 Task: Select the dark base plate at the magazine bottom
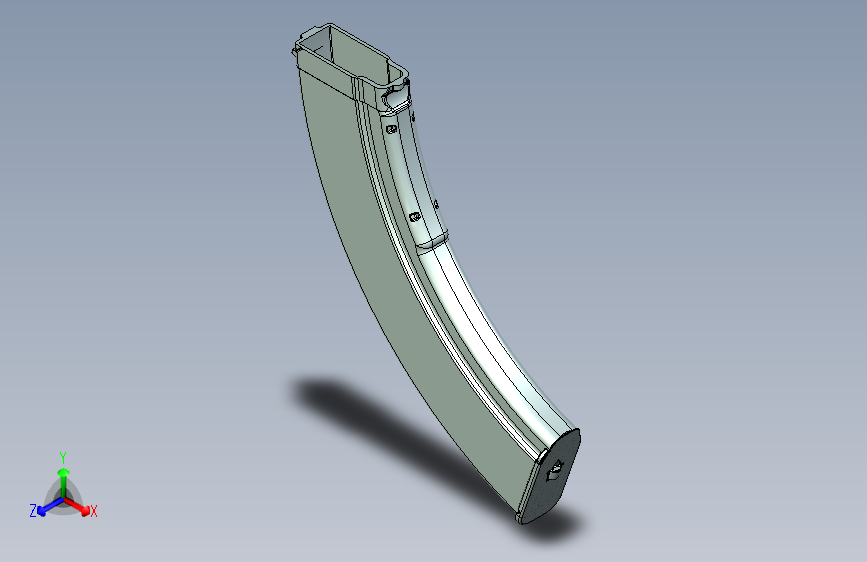552,476
